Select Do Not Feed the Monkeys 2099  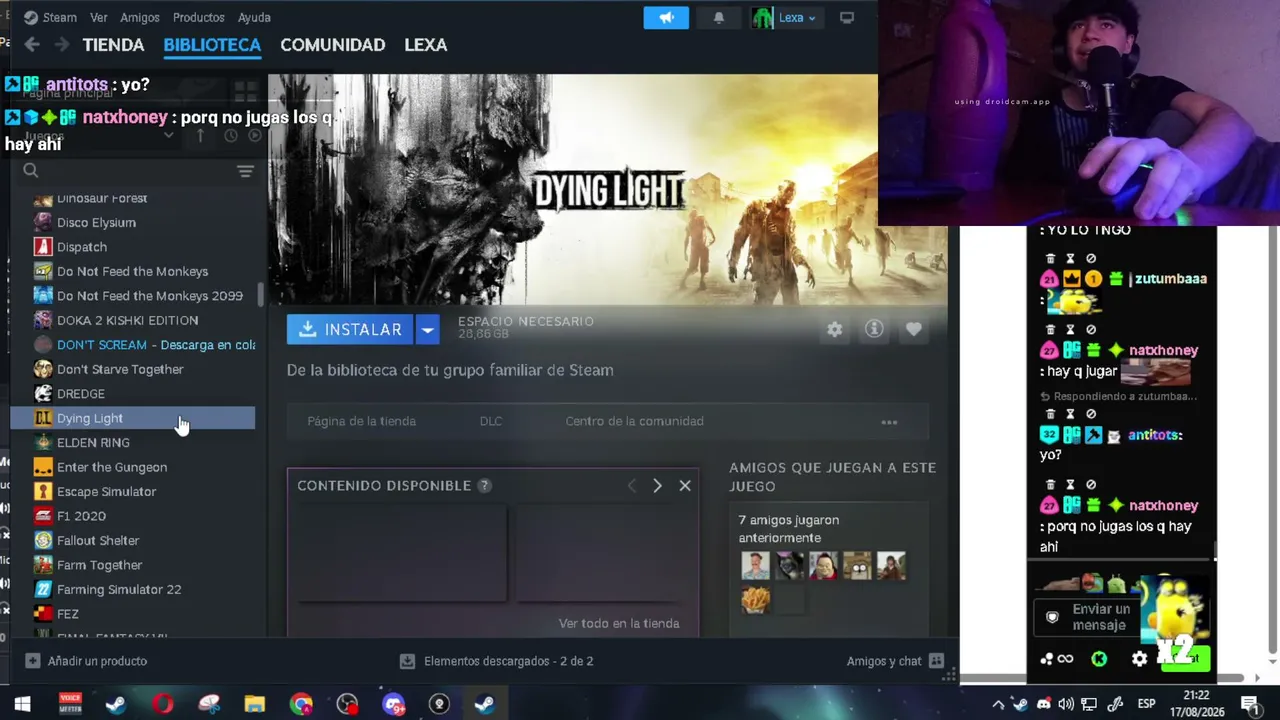pyautogui.click(x=133, y=296)
